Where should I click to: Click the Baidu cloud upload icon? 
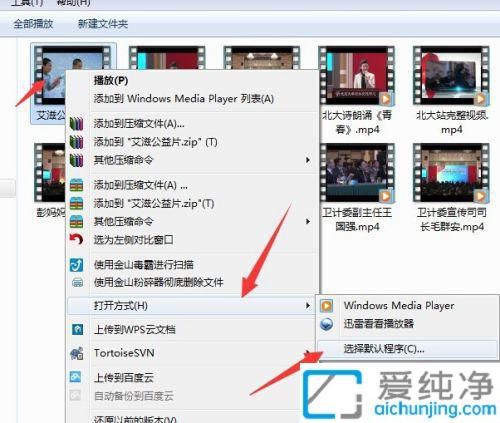coord(76,377)
